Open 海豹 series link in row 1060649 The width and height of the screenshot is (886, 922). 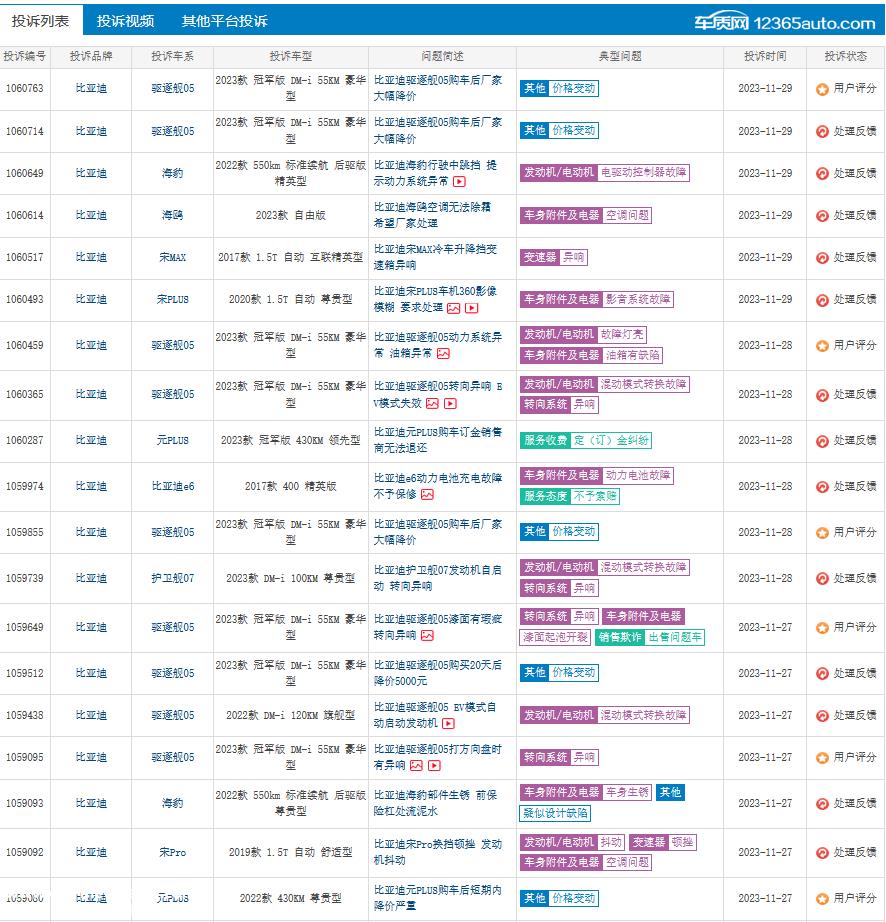coord(172,173)
